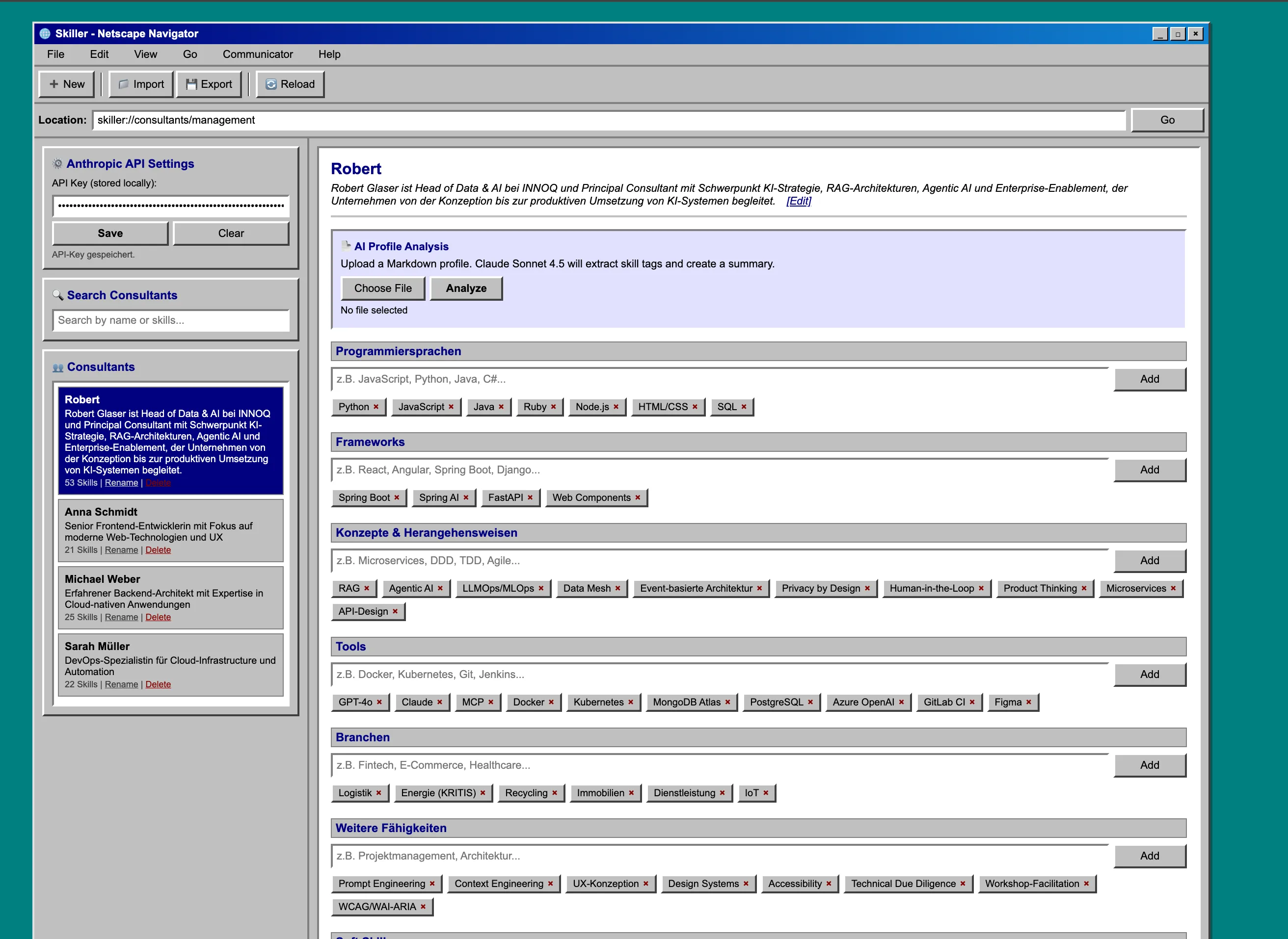Open the Help menu
Image resolution: width=1288 pixels, height=939 pixels.
tap(330, 54)
